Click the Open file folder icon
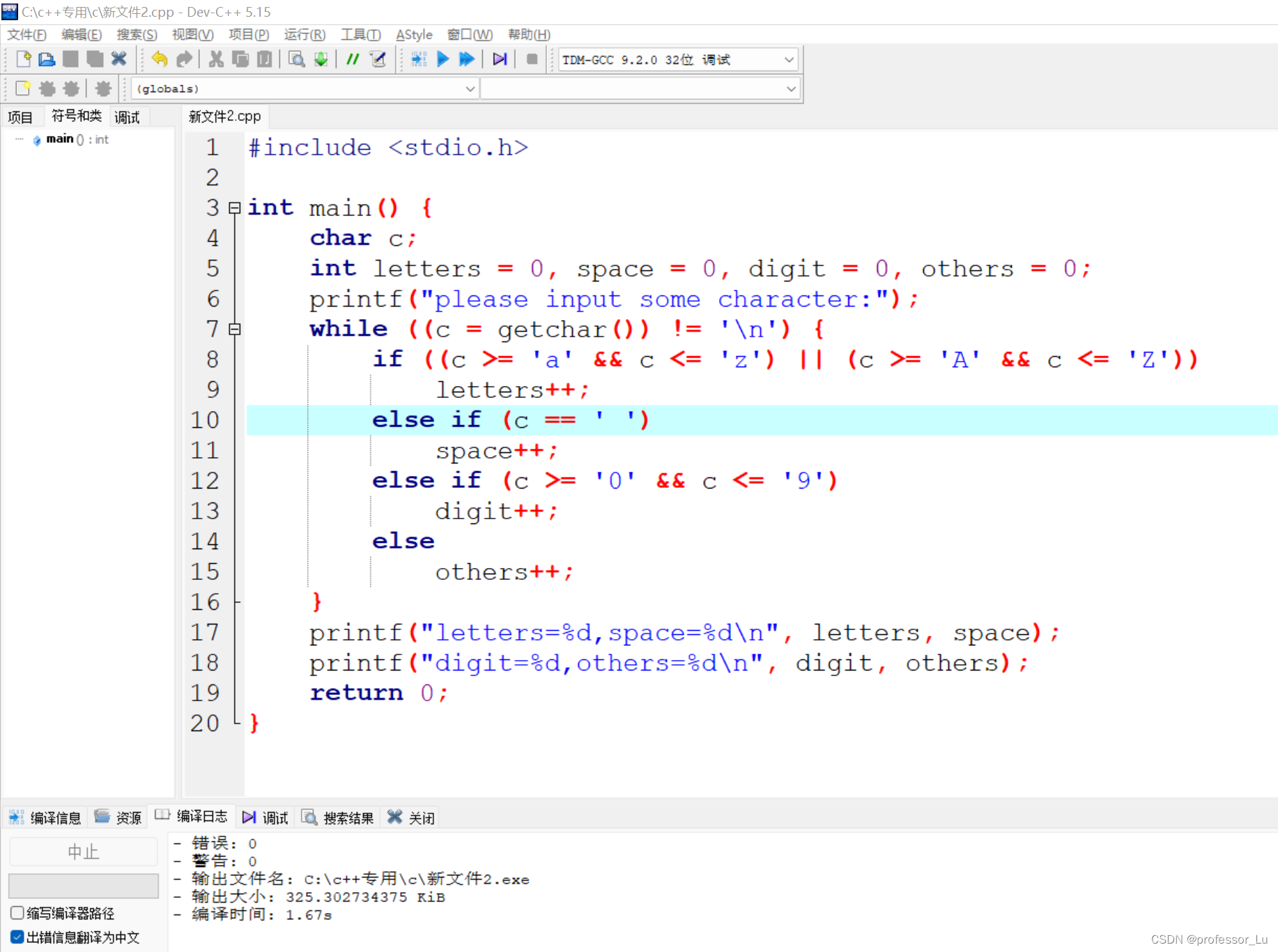This screenshot has width=1278, height=952. [46, 59]
